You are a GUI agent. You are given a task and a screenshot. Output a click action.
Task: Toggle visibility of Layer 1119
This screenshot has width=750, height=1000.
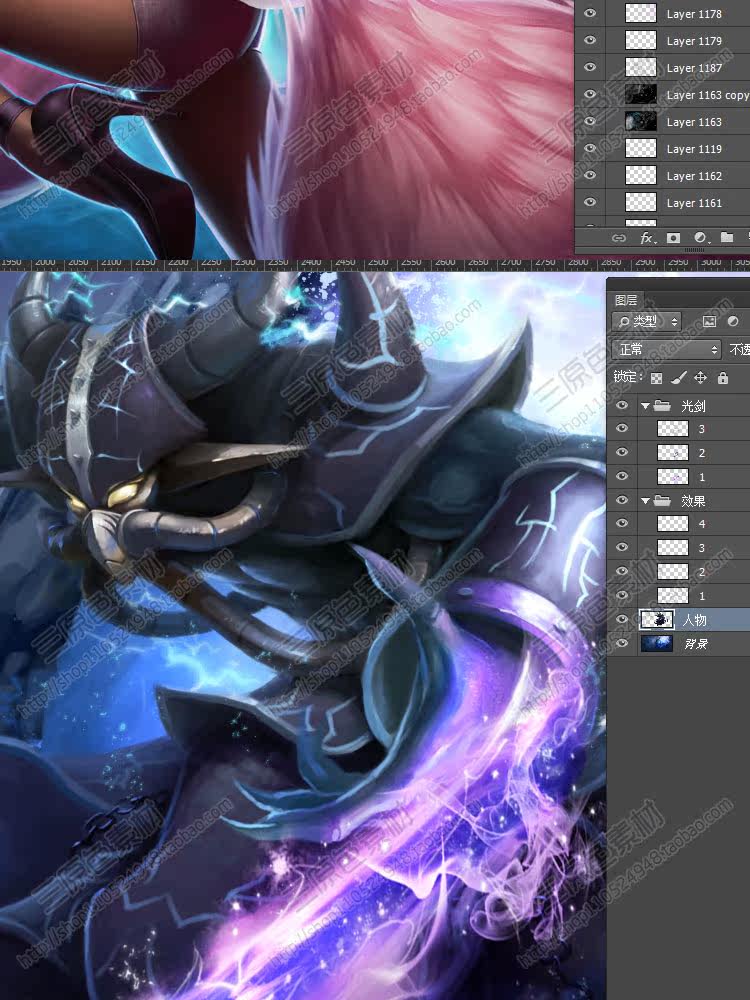pos(590,148)
